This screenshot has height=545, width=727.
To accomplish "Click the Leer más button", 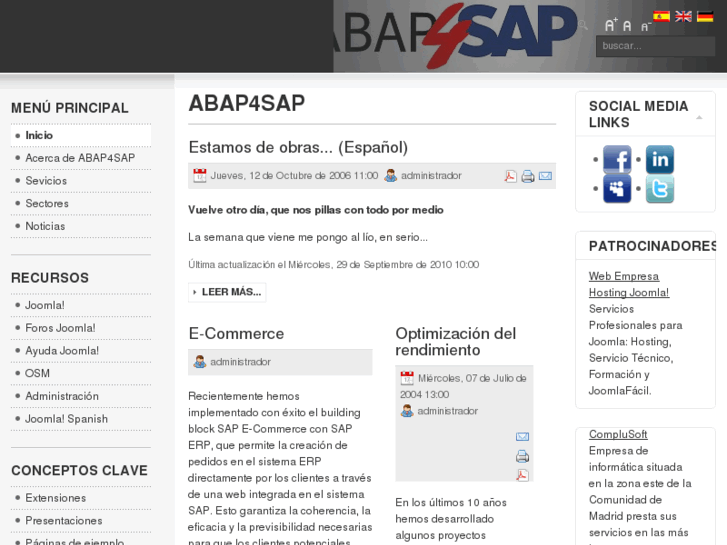I will click(227, 292).
